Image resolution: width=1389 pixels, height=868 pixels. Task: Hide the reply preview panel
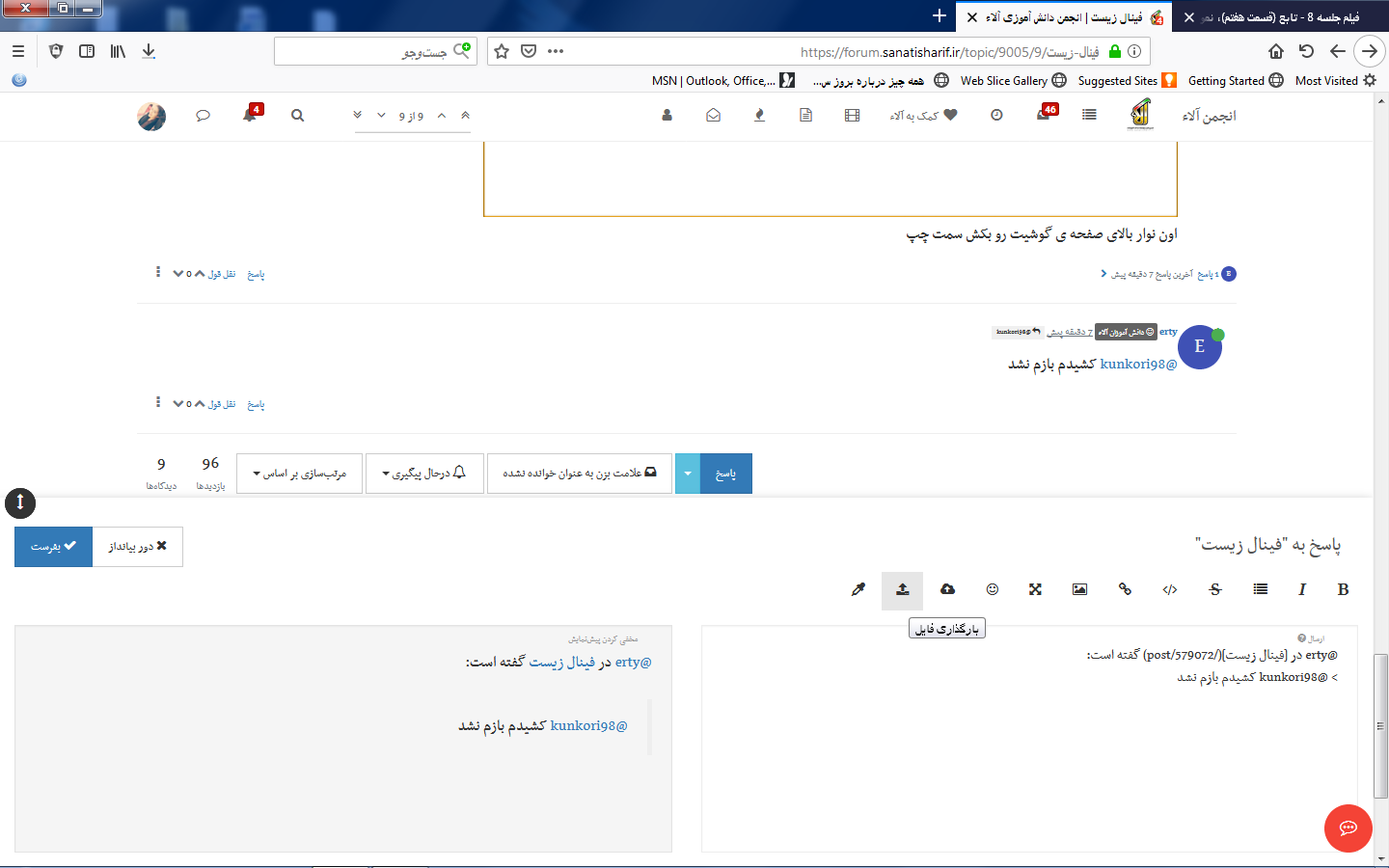603,639
